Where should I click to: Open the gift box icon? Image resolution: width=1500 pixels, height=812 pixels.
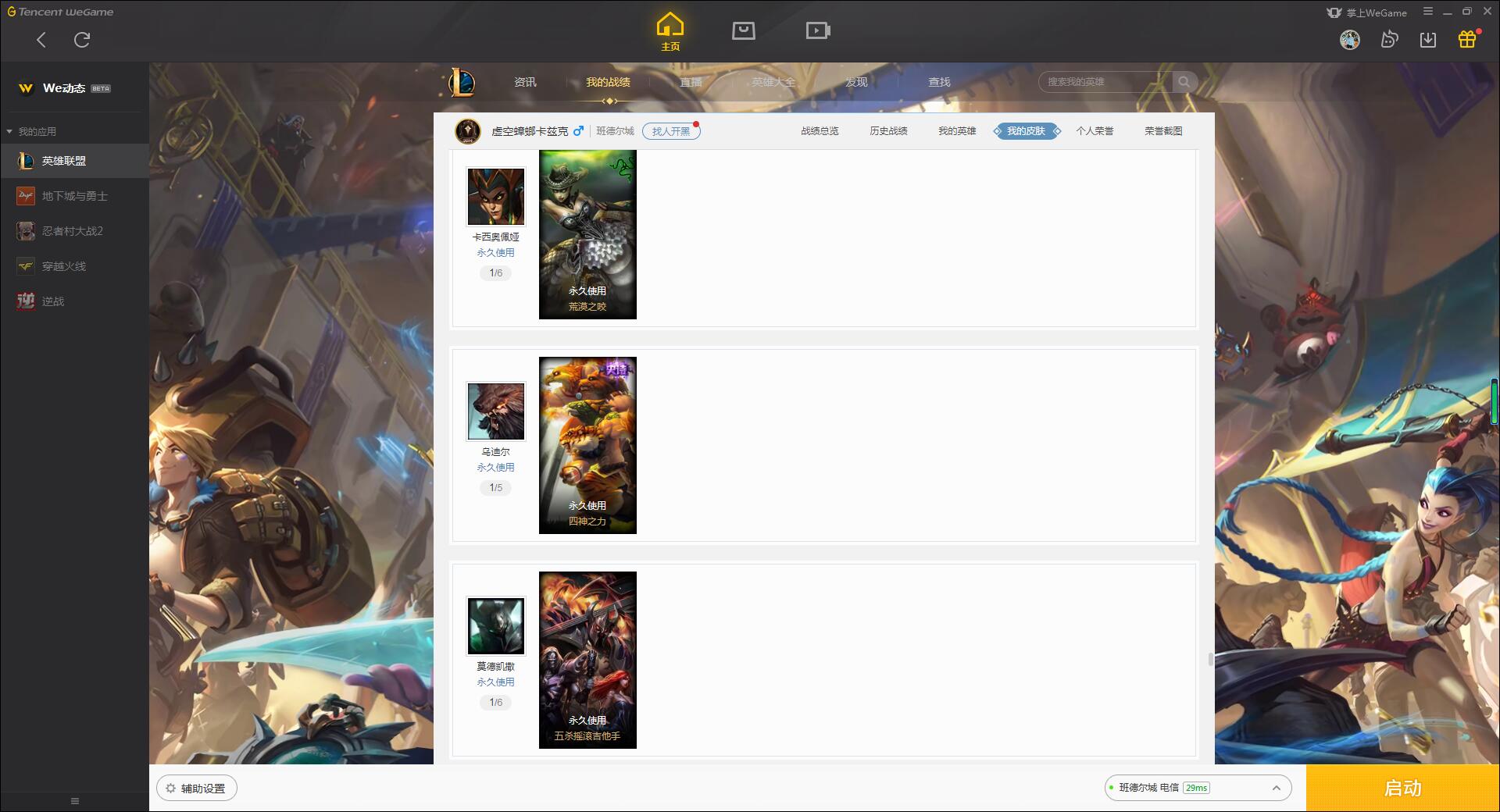tap(1467, 40)
